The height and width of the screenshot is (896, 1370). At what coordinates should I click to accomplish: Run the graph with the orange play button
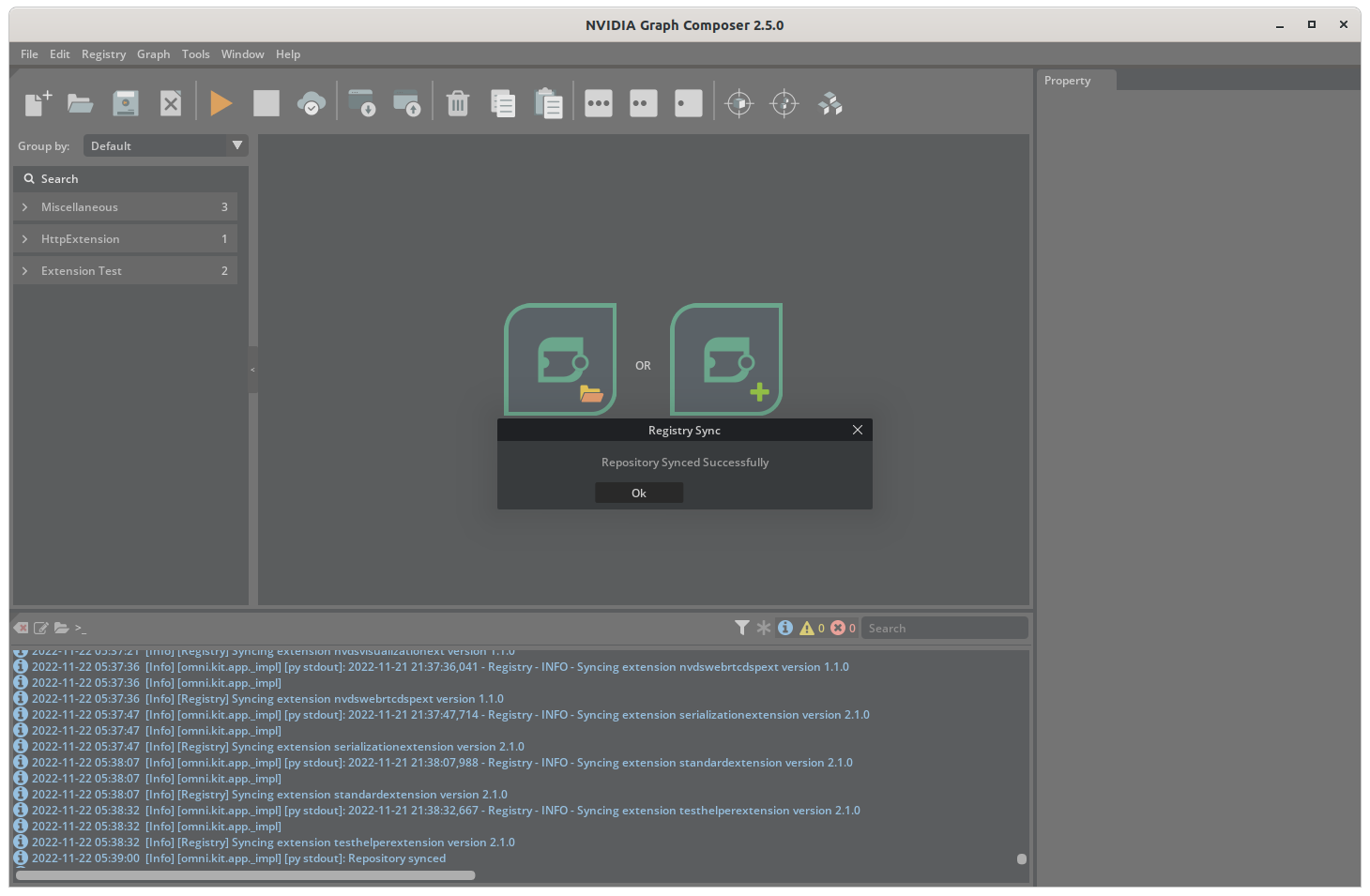point(221,103)
